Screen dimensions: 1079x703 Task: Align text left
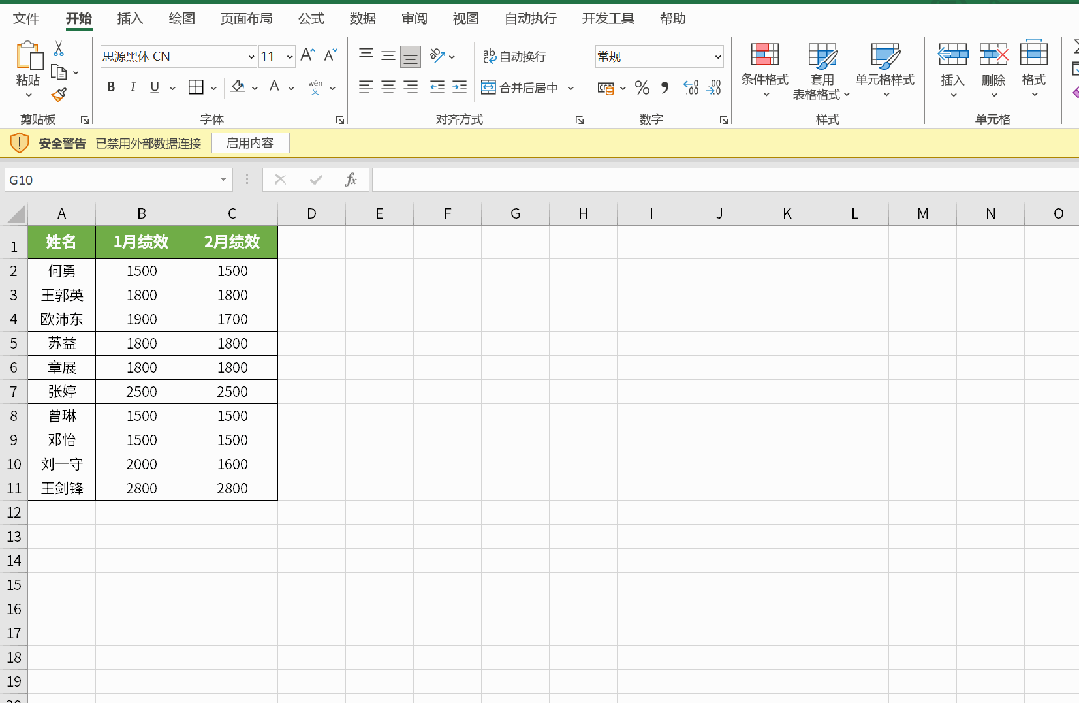(x=366, y=87)
